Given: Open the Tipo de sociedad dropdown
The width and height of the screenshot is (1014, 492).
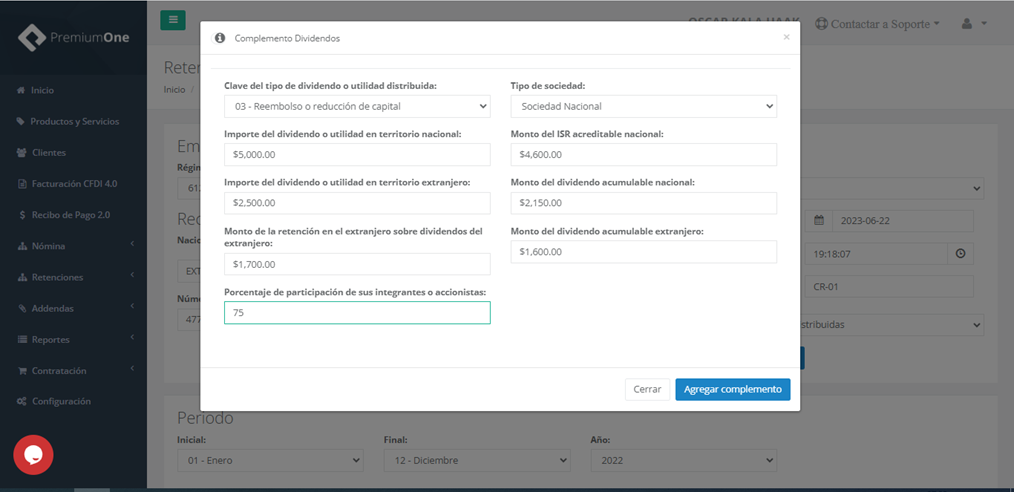Looking at the screenshot, I should click(x=643, y=106).
